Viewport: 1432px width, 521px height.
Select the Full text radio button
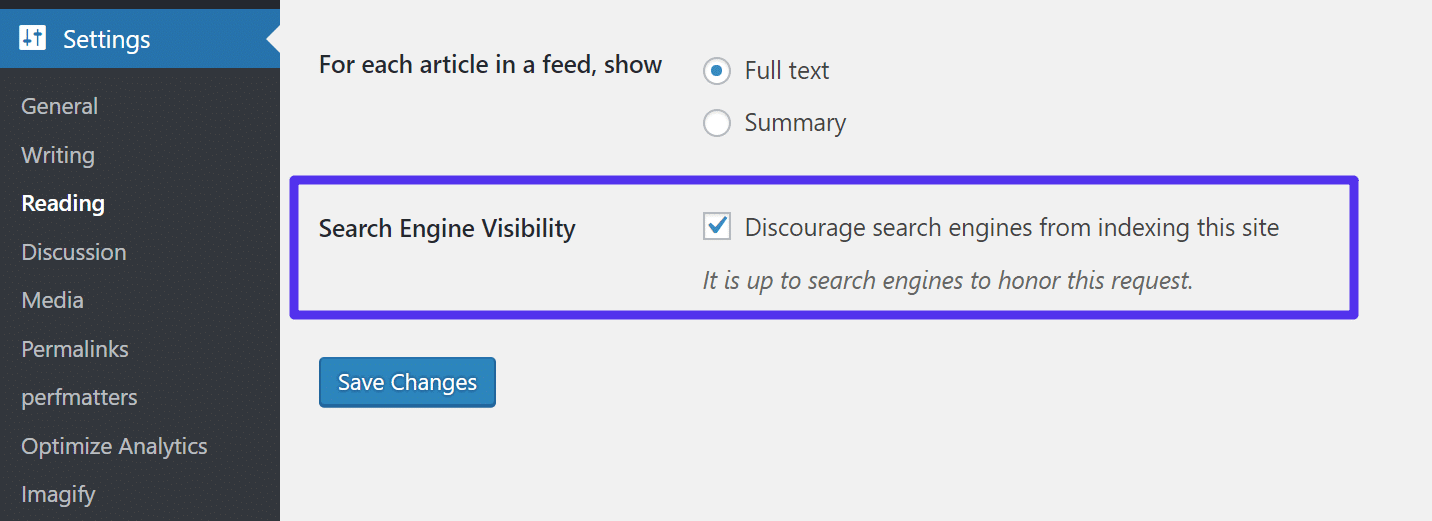tap(717, 71)
